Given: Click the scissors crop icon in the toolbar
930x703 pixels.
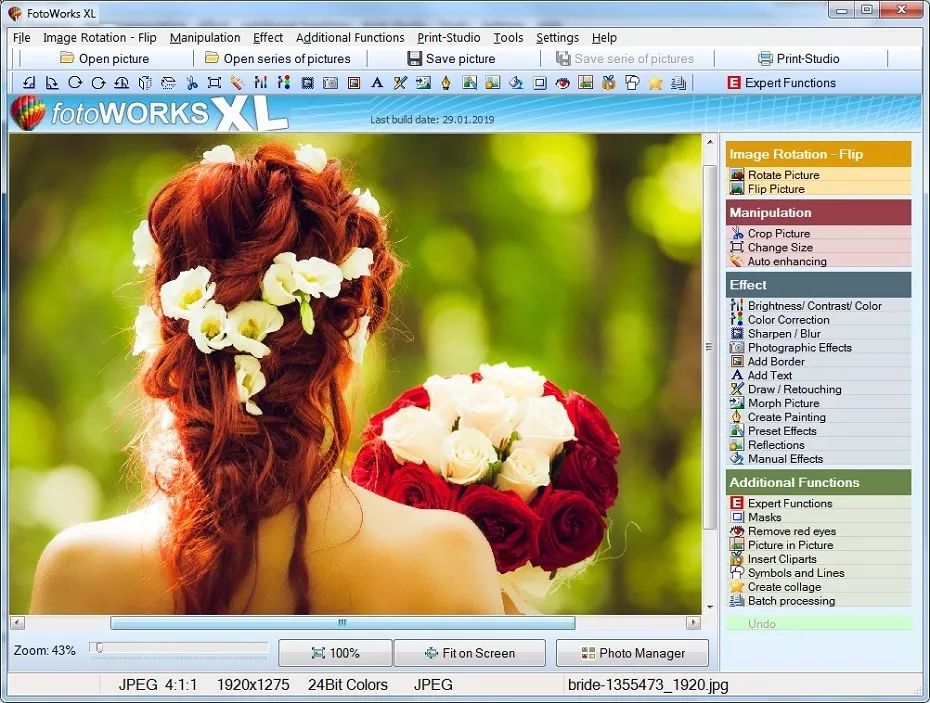Looking at the screenshot, I should [x=192, y=83].
